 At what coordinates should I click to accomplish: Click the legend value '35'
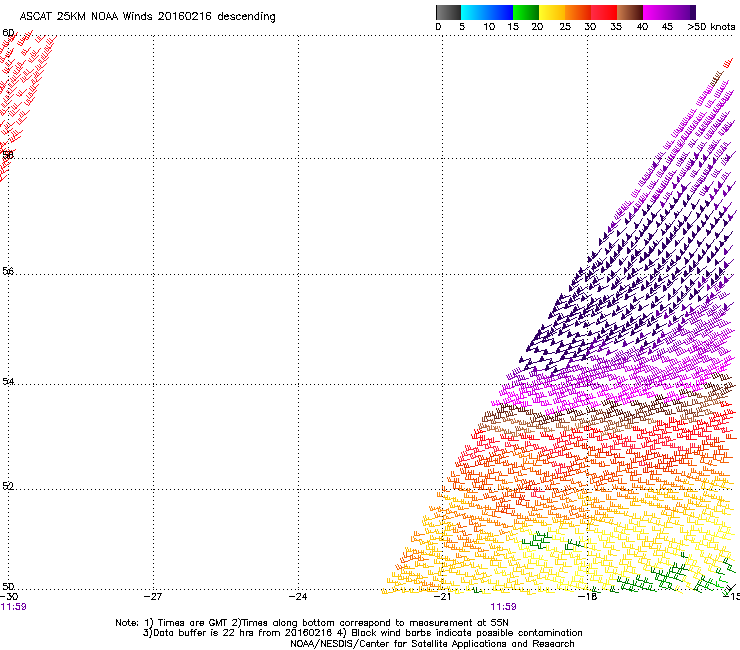[616, 27]
